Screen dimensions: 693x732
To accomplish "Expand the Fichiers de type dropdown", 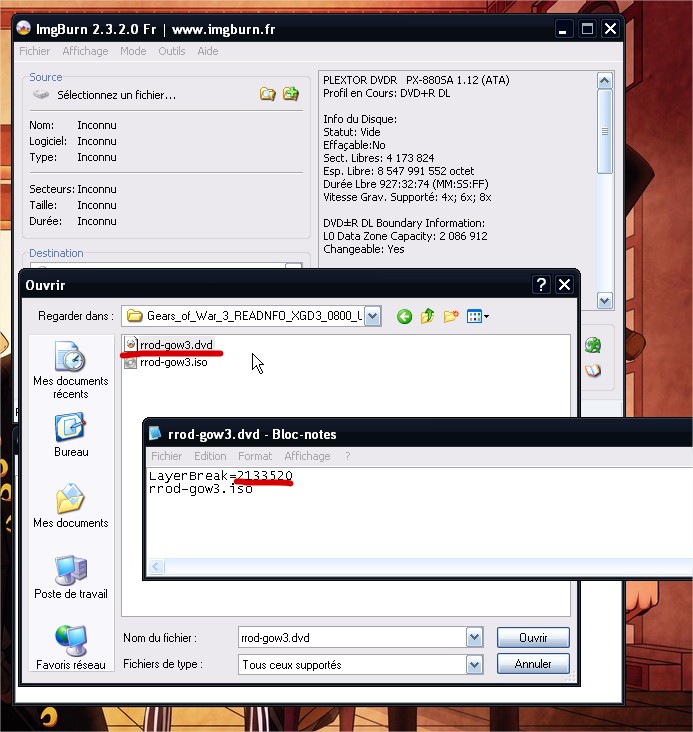I will coord(474,664).
